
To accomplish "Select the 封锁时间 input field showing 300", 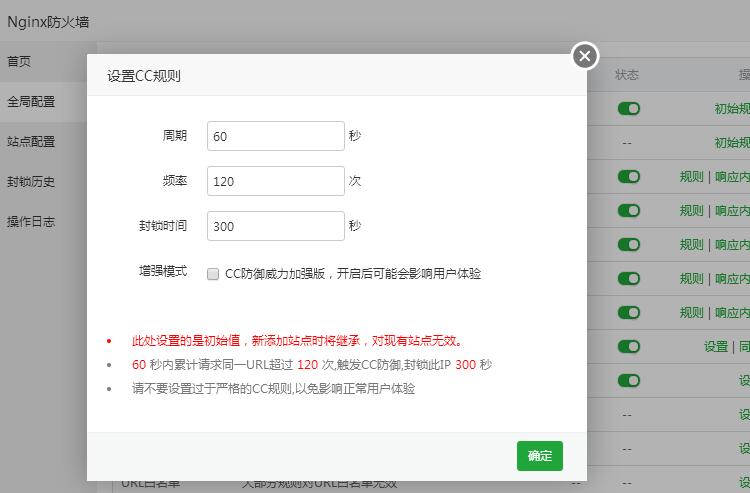I will pos(276,226).
